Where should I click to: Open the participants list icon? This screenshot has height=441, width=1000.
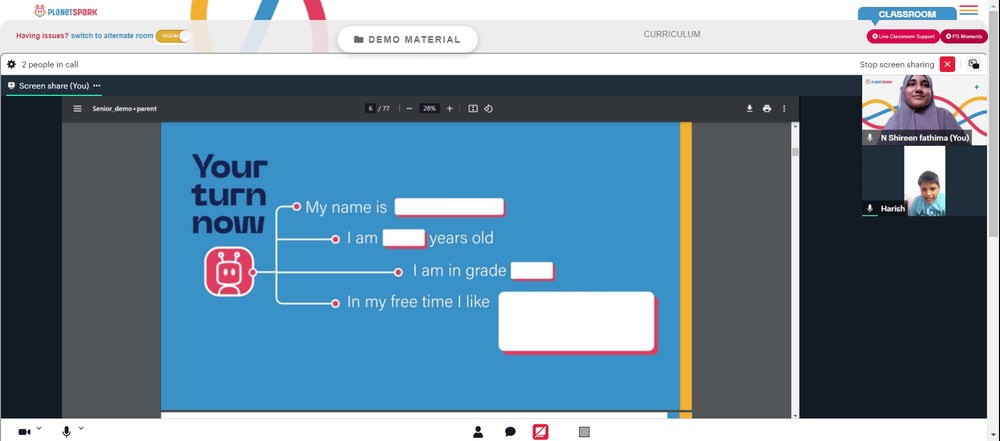478,432
